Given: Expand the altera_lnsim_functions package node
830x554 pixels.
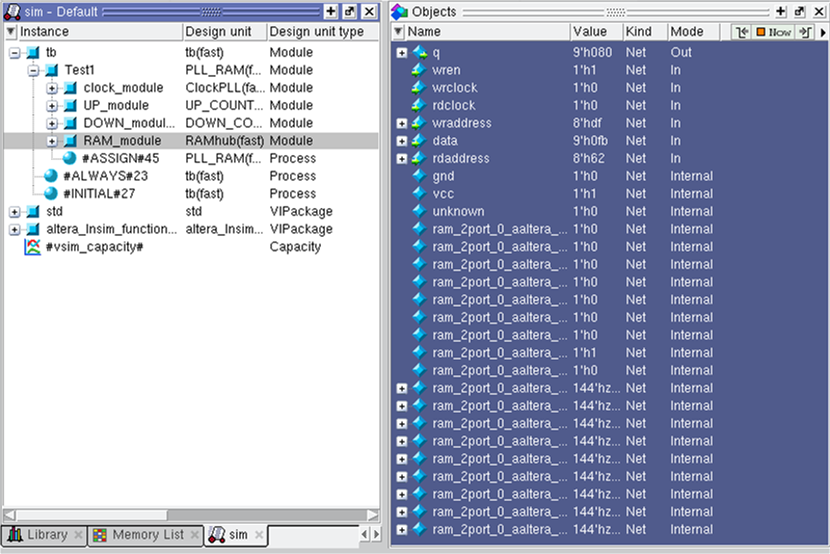Looking at the screenshot, I should click(x=15, y=229).
